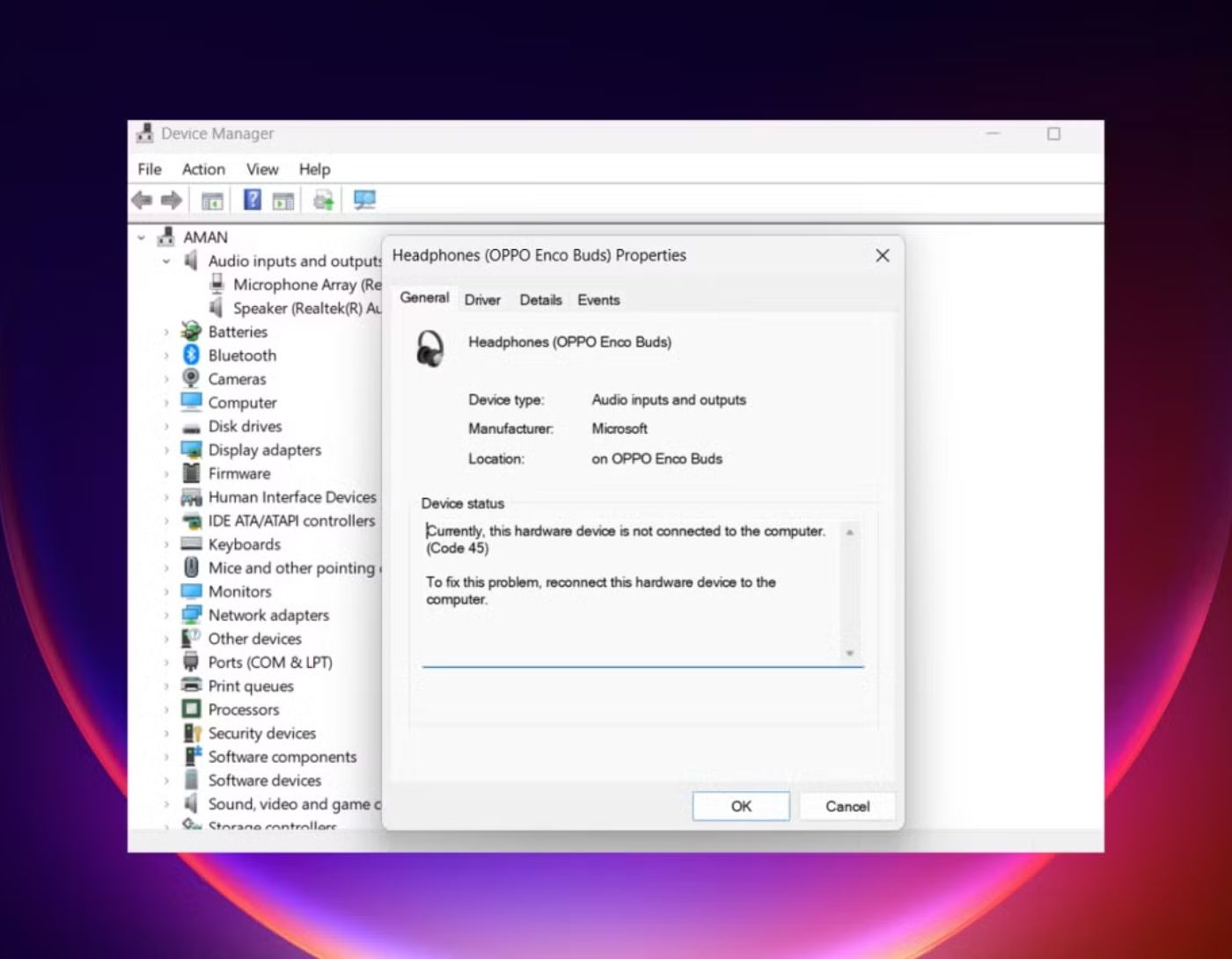Click the Ports (COM & LPT) icon

(x=191, y=662)
